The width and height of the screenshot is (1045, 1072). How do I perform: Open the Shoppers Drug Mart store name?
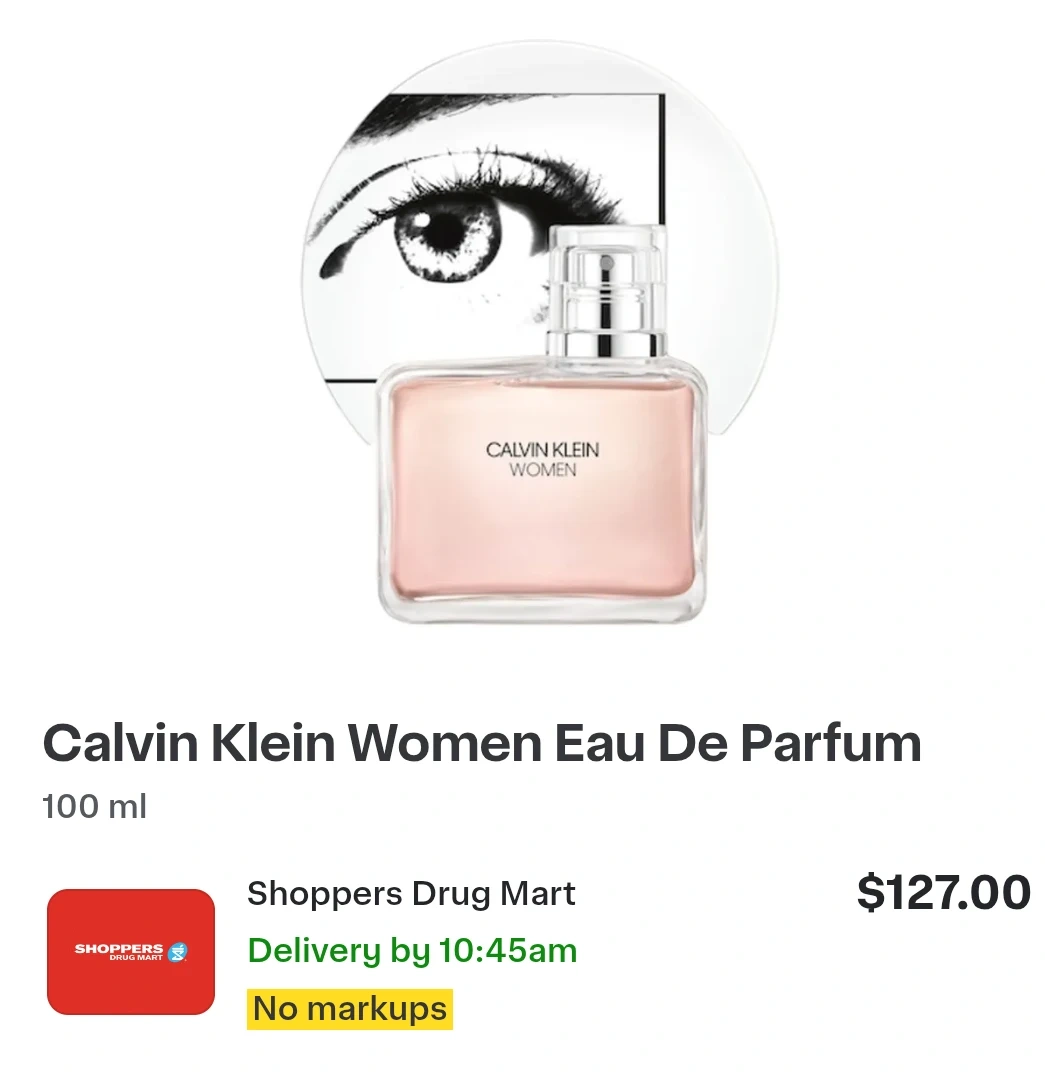click(411, 894)
